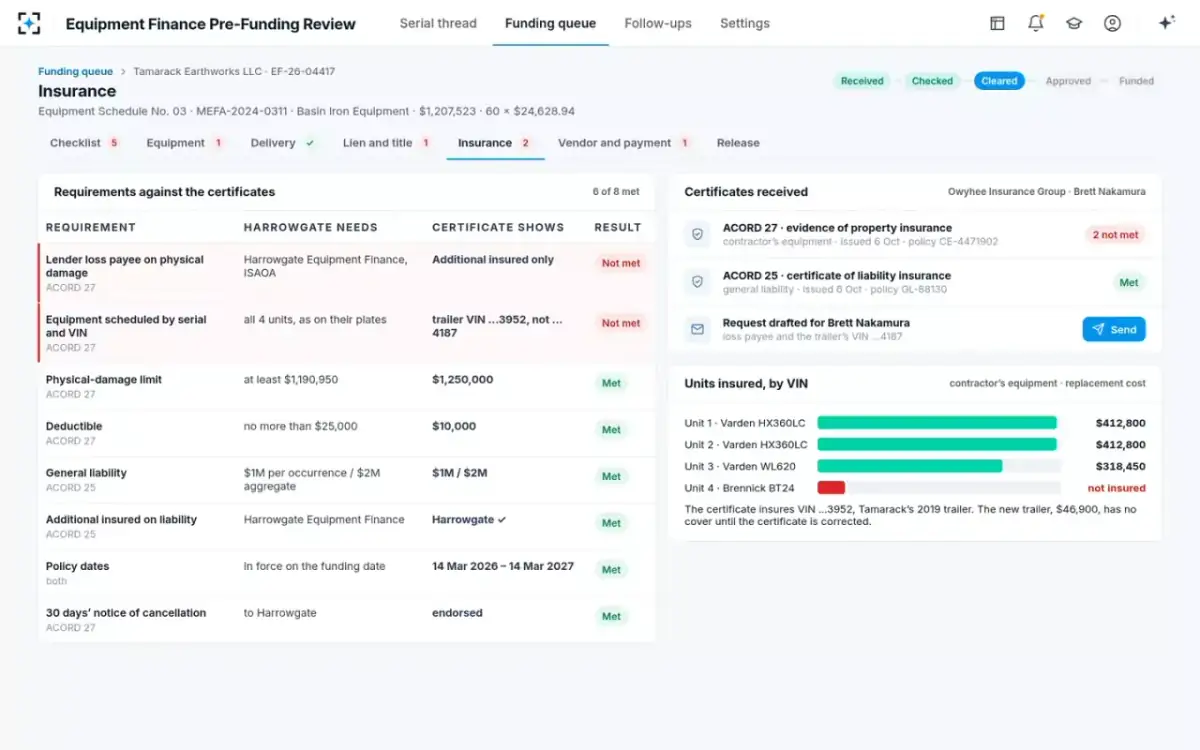Click the Cleared status step

click(999, 81)
